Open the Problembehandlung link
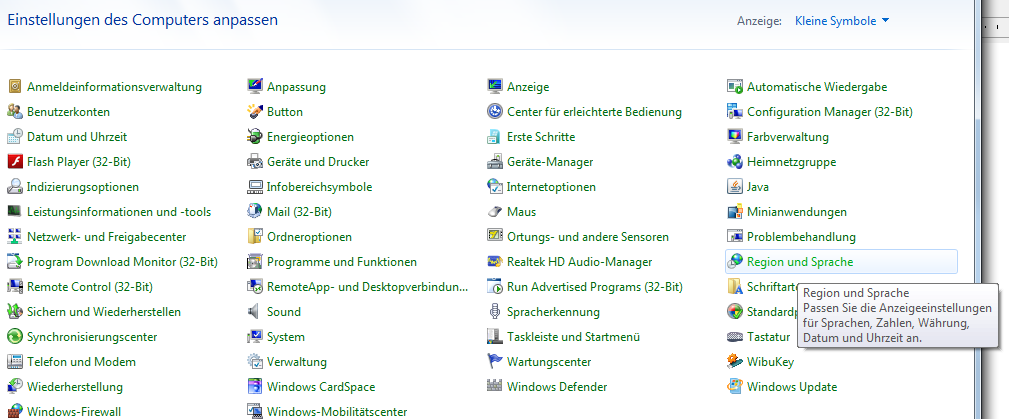Viewport: 1009px width, 419px height. pyautogui.click(x=801, y=237)
